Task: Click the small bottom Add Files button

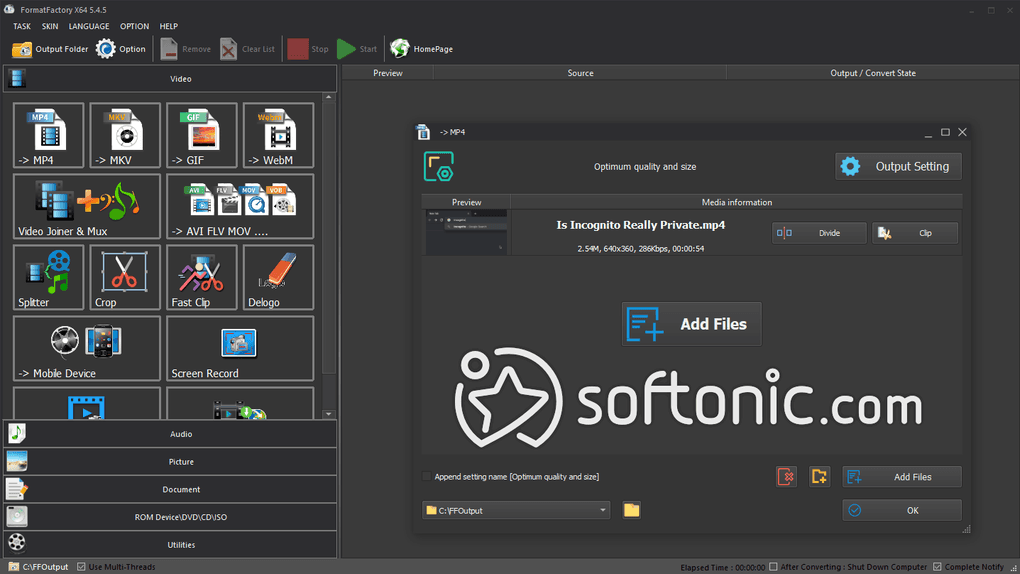Action: (902, 477)
